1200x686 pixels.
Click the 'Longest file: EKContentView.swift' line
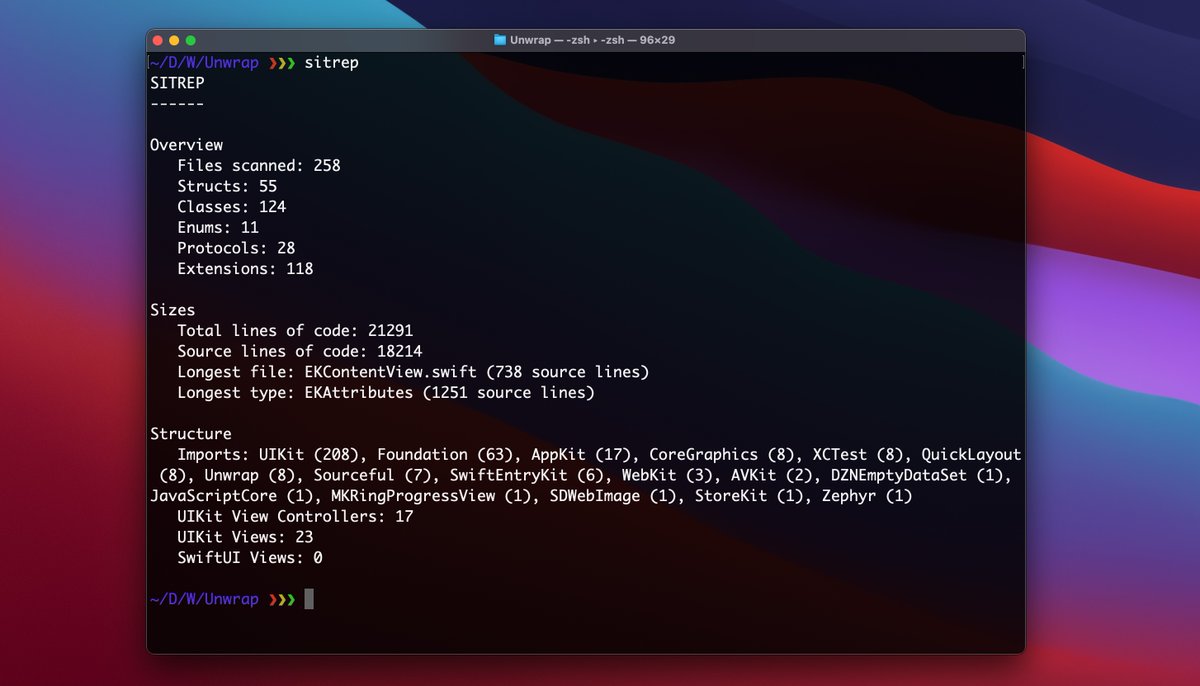coord(413,372)
